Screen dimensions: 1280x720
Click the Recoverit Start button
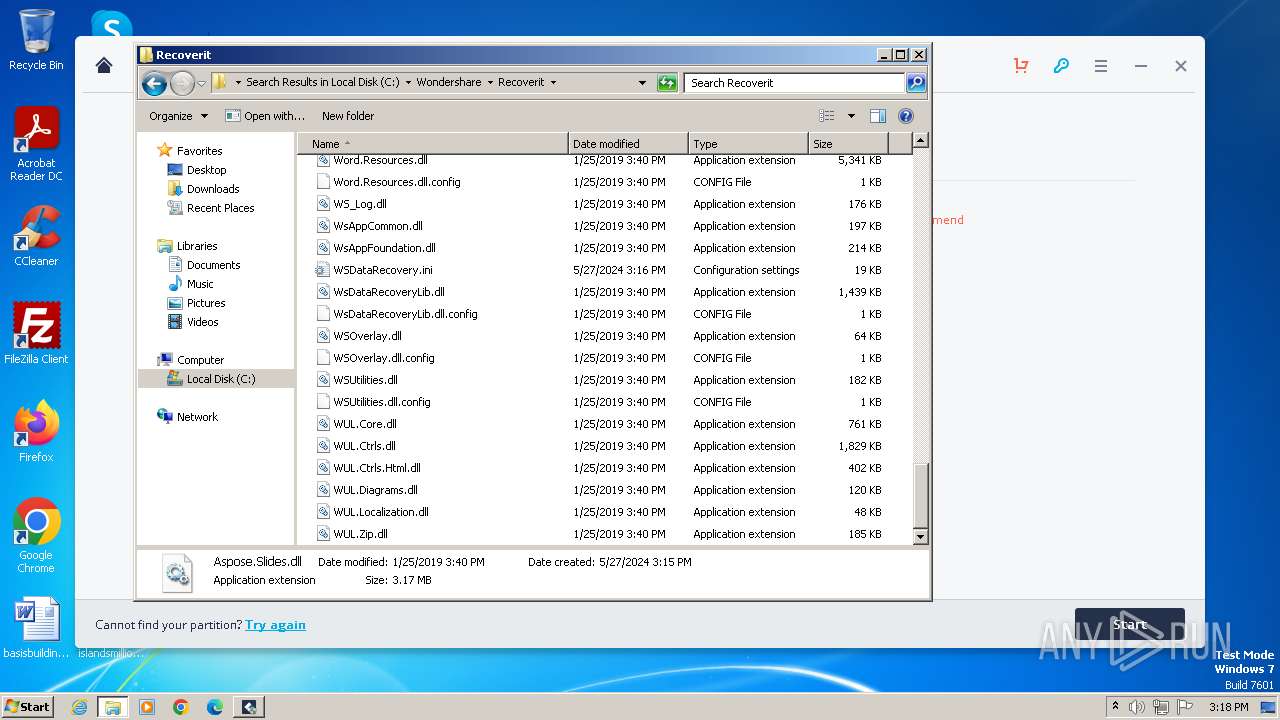tap(1130, 625)
